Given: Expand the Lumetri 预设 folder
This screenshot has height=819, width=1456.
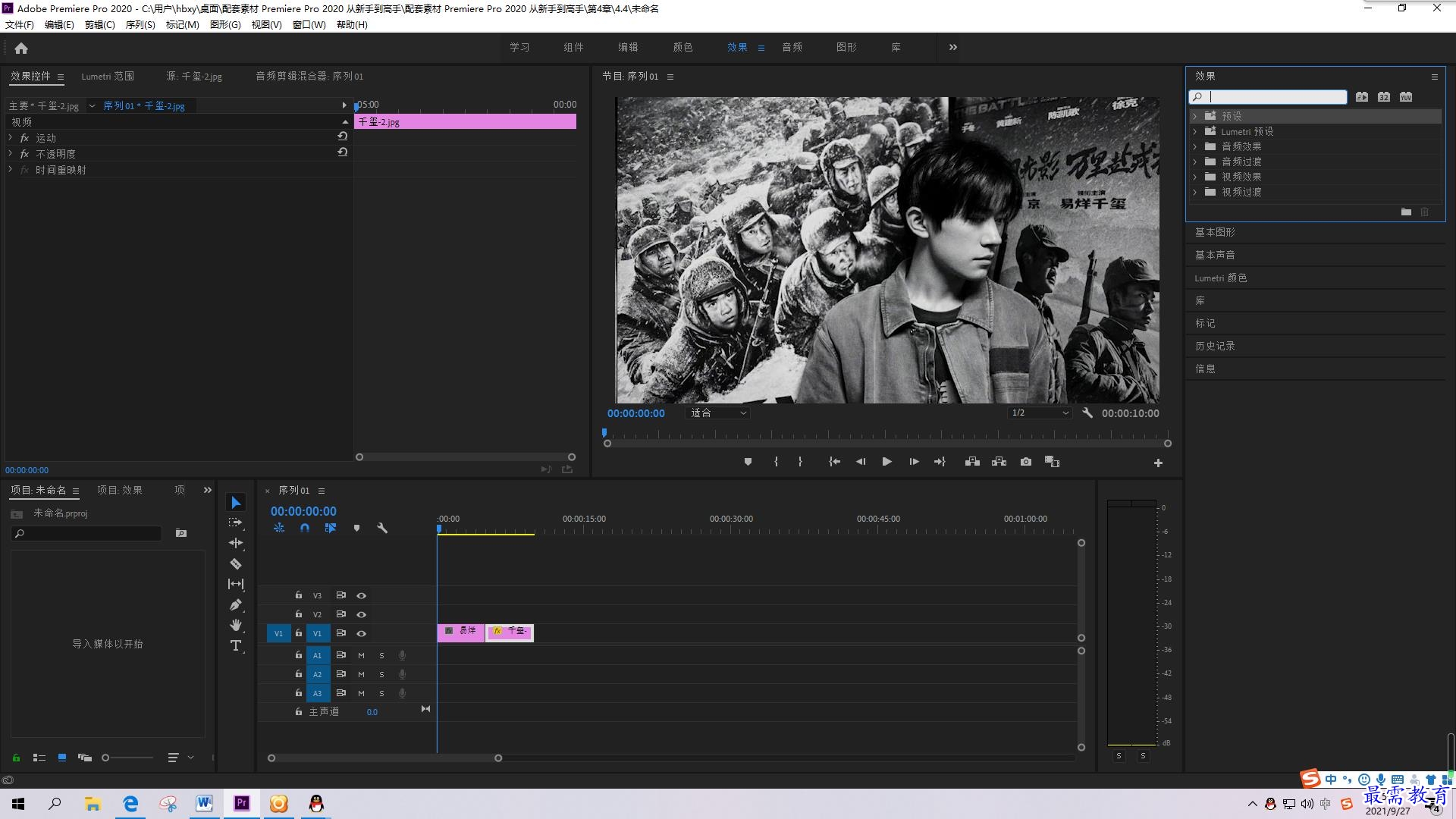Looking at the screenshot, I should (x=1195, y=131).
